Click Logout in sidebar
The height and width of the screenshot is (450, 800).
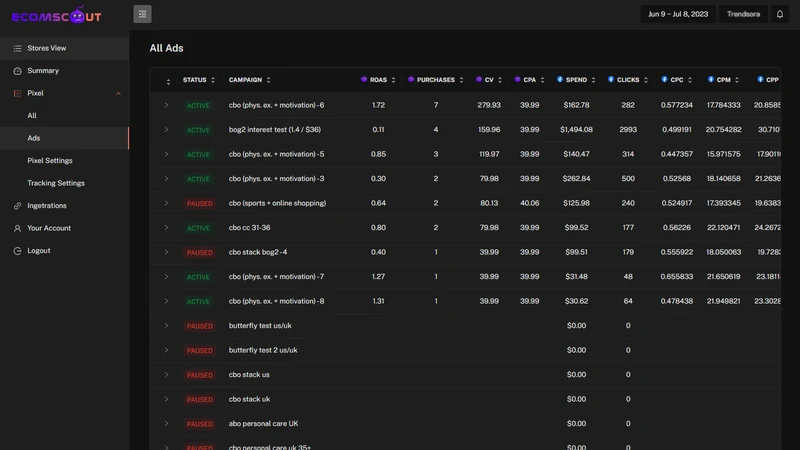pyautogui.click(x=64, y=251)
